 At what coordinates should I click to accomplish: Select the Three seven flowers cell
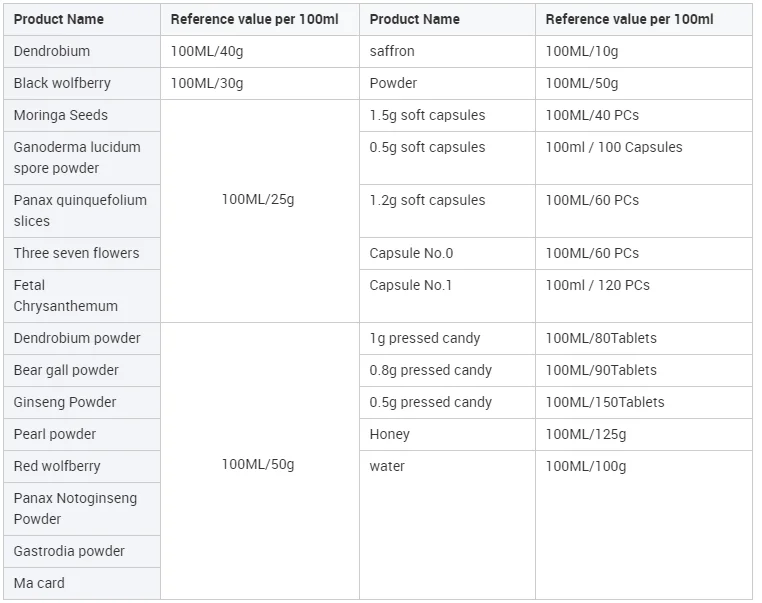tap(77, 253)
